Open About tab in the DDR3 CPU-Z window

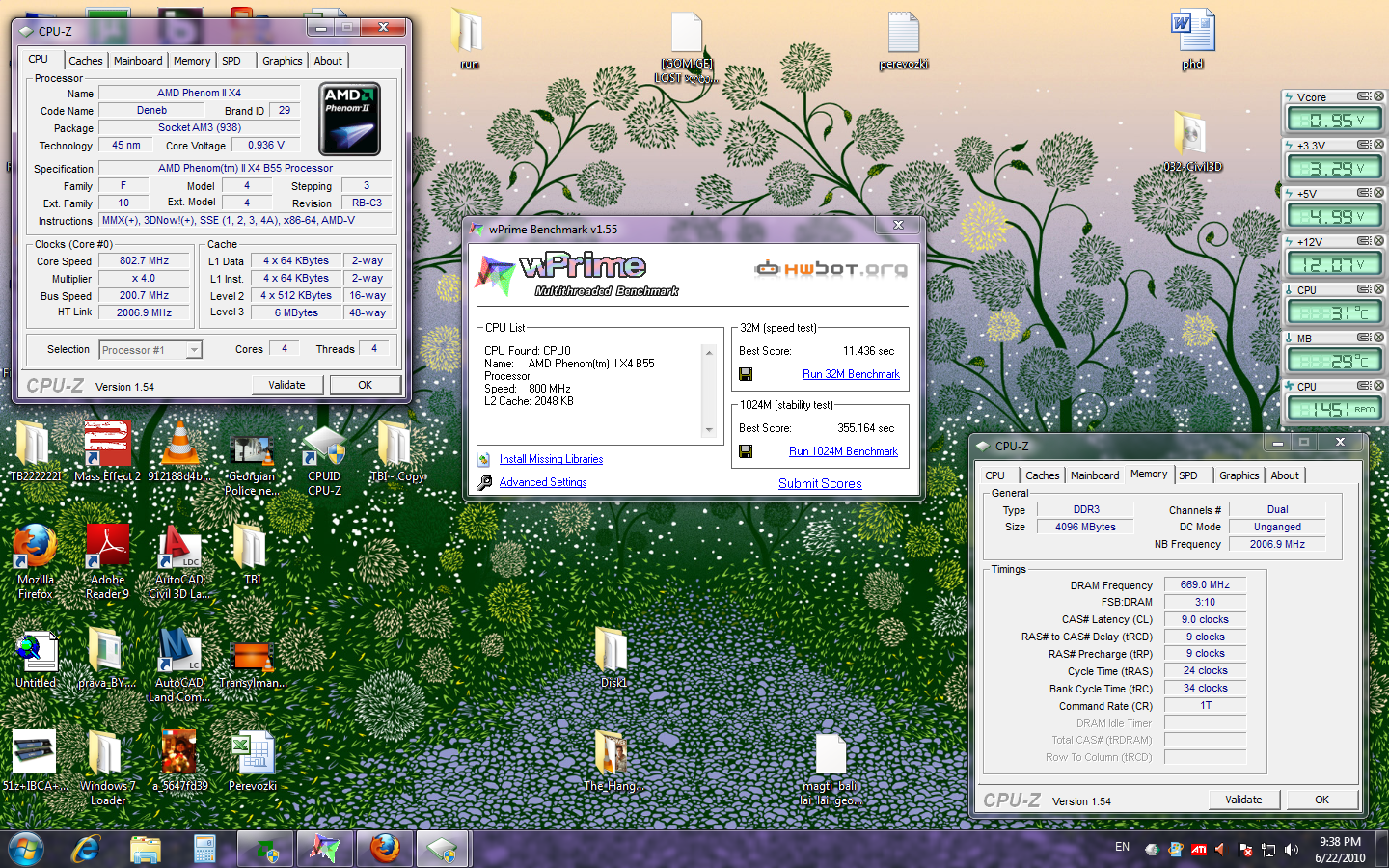[x=1284, y=475]
